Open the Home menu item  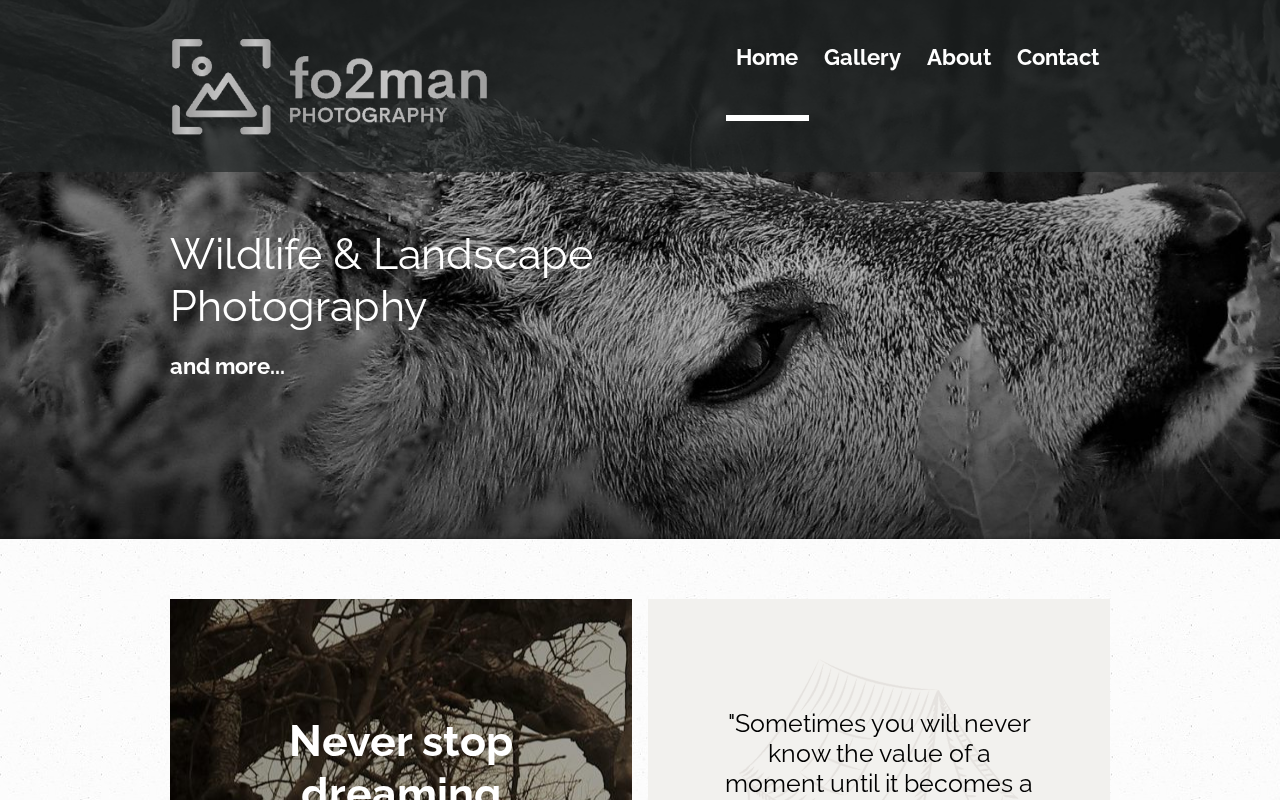click(x=767, y=57)
